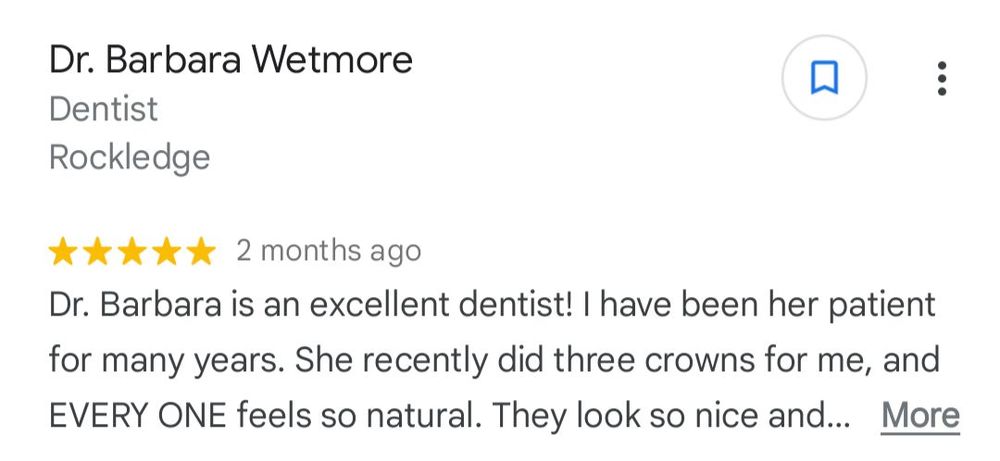Click the second yellow rating star

pyautogui.click(x=97, y=251)
